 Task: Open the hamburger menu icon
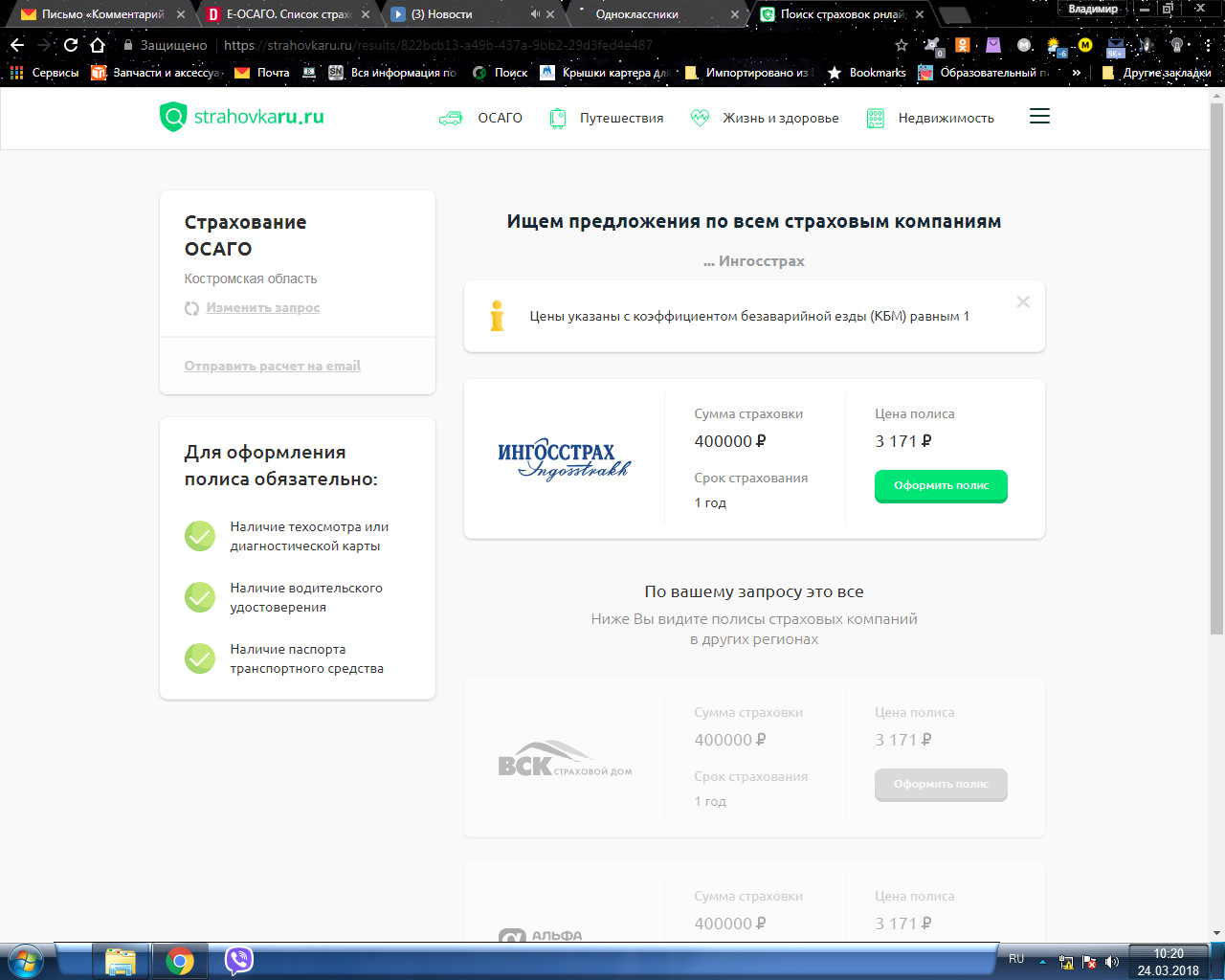click(x=1039, y=117)
